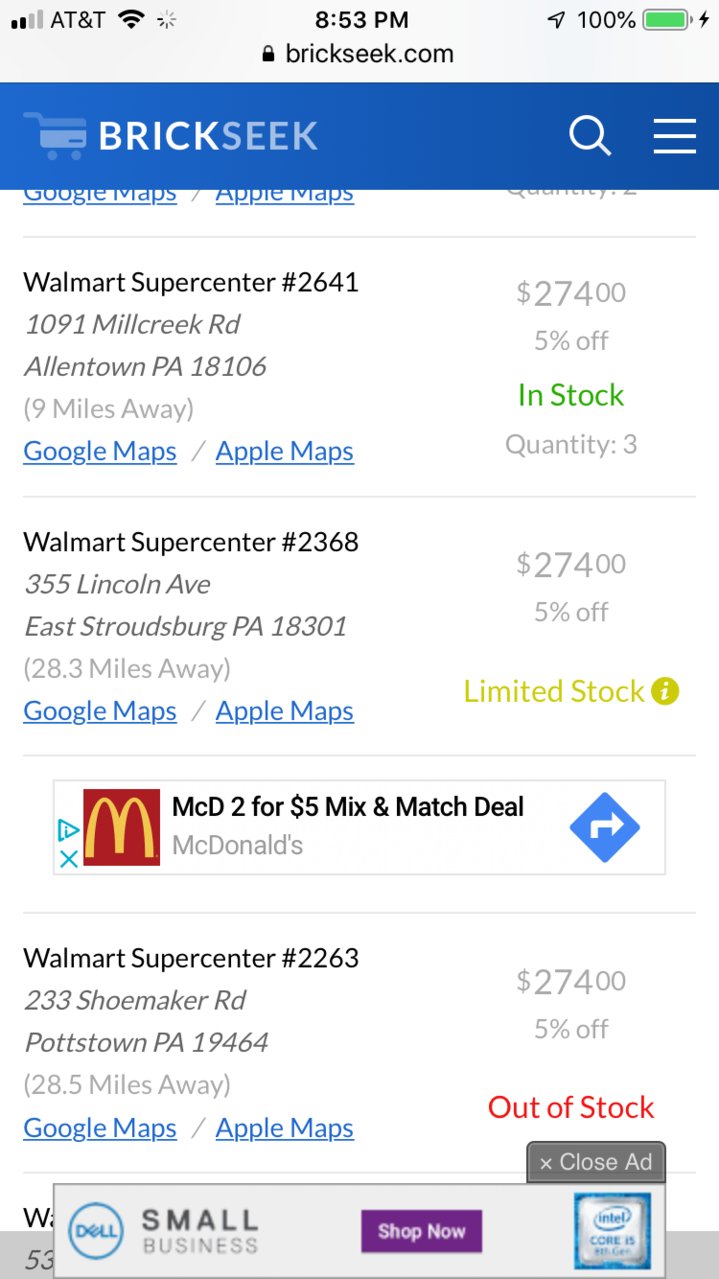This screenshot has width=719, height=1279.
Task: Open Apple Maps for the East Stroudsburg store
Action: coord(285,711)
